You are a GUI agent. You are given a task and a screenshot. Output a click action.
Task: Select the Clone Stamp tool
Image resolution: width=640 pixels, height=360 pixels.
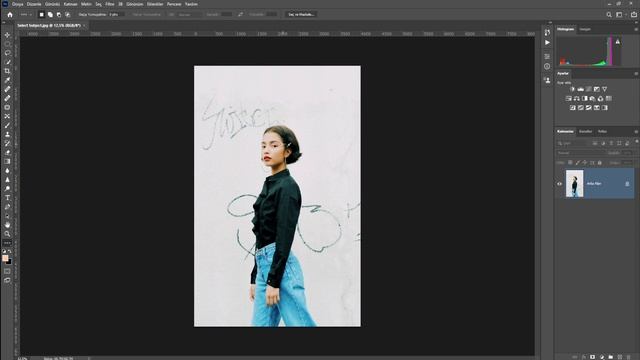(7, 134)
